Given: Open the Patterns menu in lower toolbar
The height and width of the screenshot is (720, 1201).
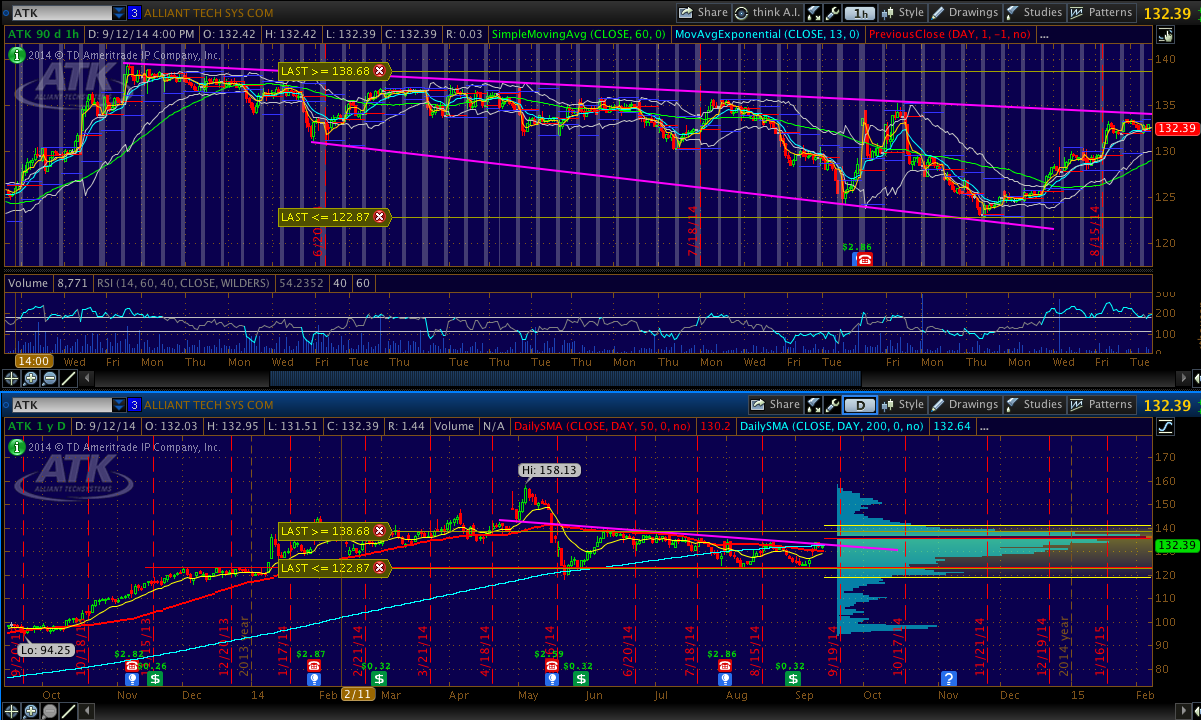Looking at the screenshot, I should point(1101,405).
